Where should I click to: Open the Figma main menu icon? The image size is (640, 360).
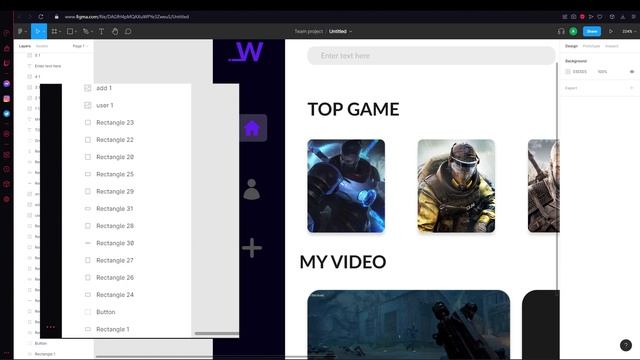(x=20, y=31)
